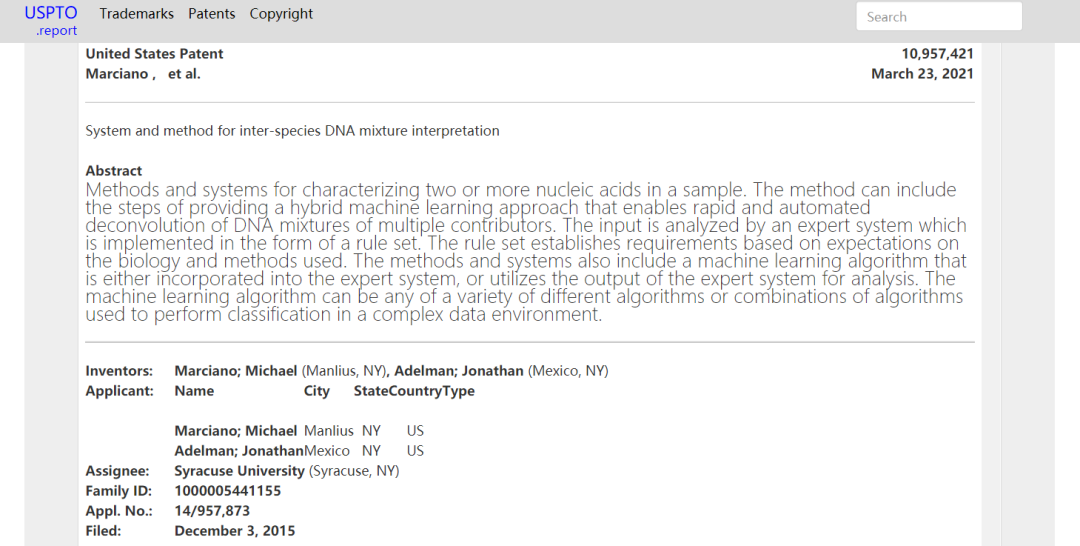The height and width of the screenshot is (546, 1080).
Task: Open the Patents menu item
Action: click(x=212, y=14)
